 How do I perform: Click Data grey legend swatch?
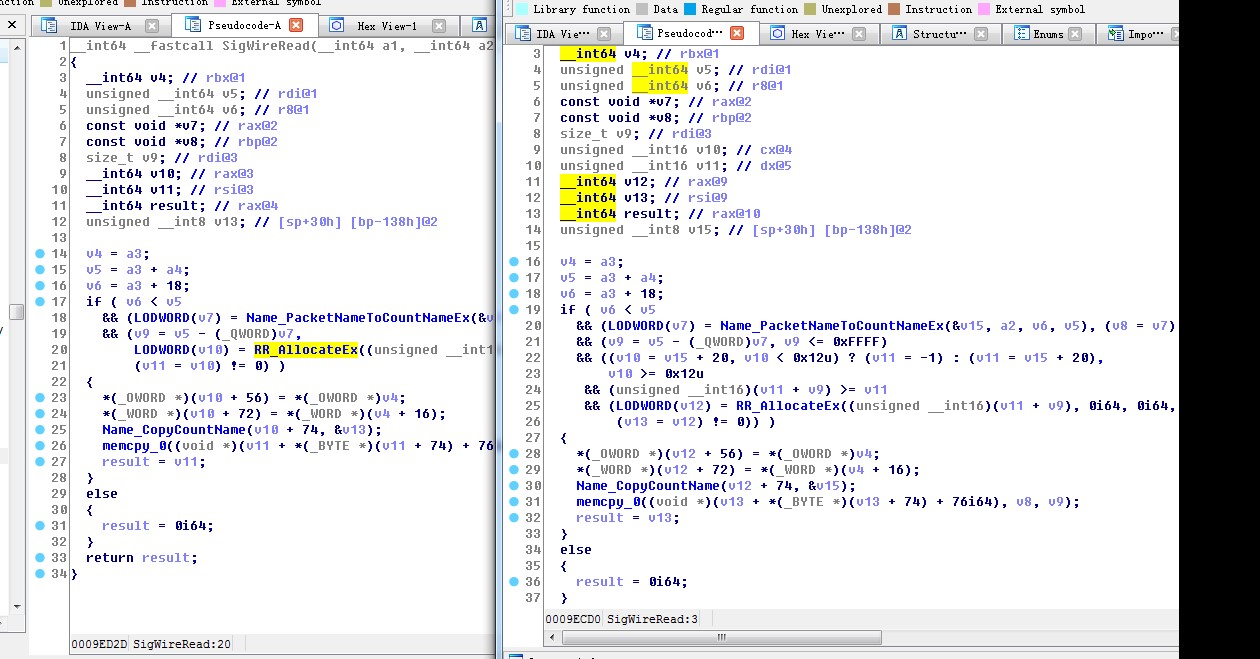point(642,9)
